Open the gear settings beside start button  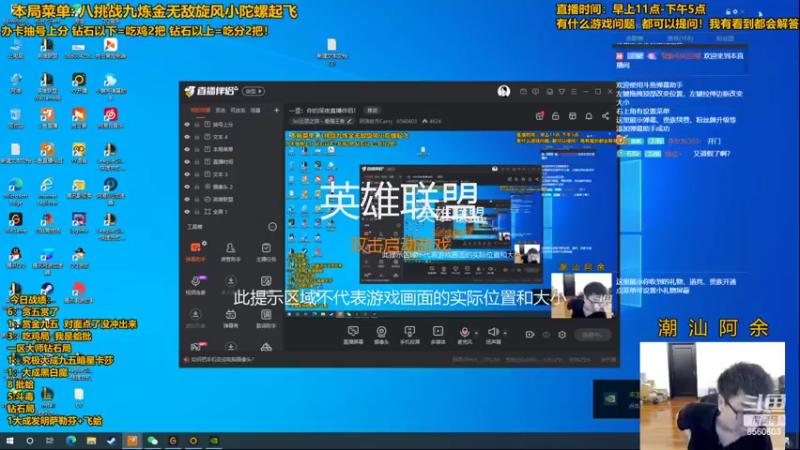tap(562, 335)
